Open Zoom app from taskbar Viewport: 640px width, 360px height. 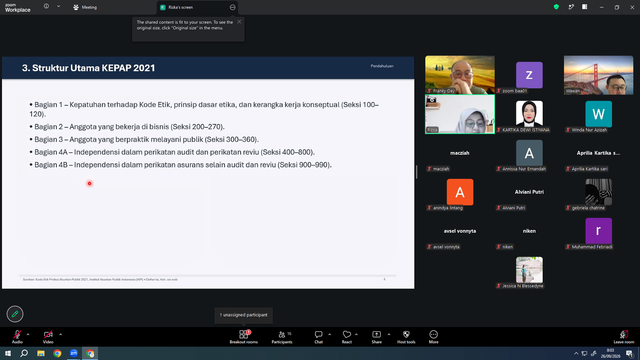[x=74, y=353]
